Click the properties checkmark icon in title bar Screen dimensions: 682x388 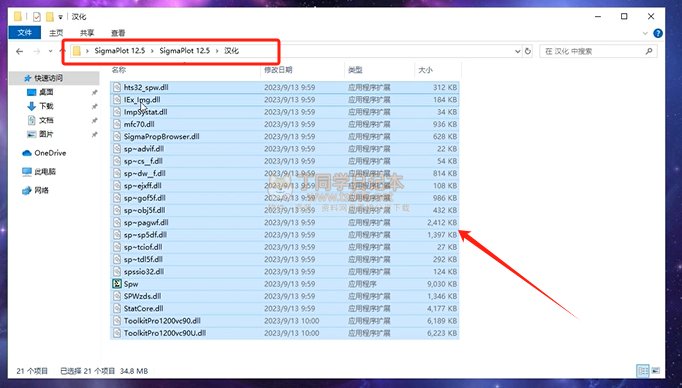tap(37, 17)
